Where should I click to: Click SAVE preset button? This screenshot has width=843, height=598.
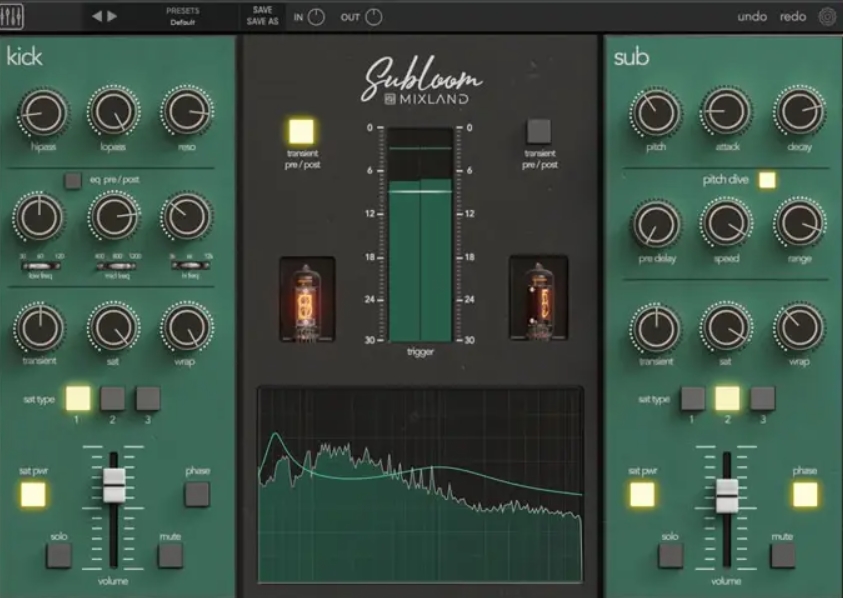262,10
